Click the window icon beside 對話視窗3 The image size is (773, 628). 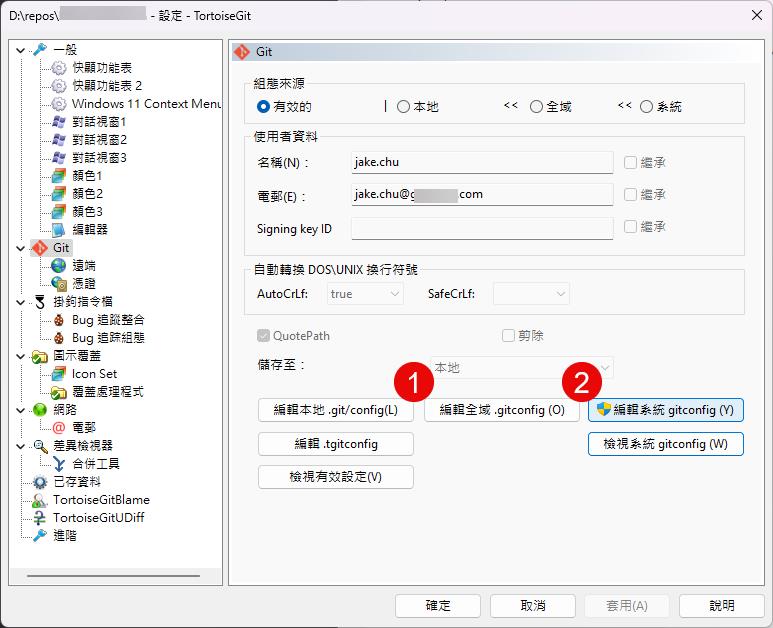point(59,158)
